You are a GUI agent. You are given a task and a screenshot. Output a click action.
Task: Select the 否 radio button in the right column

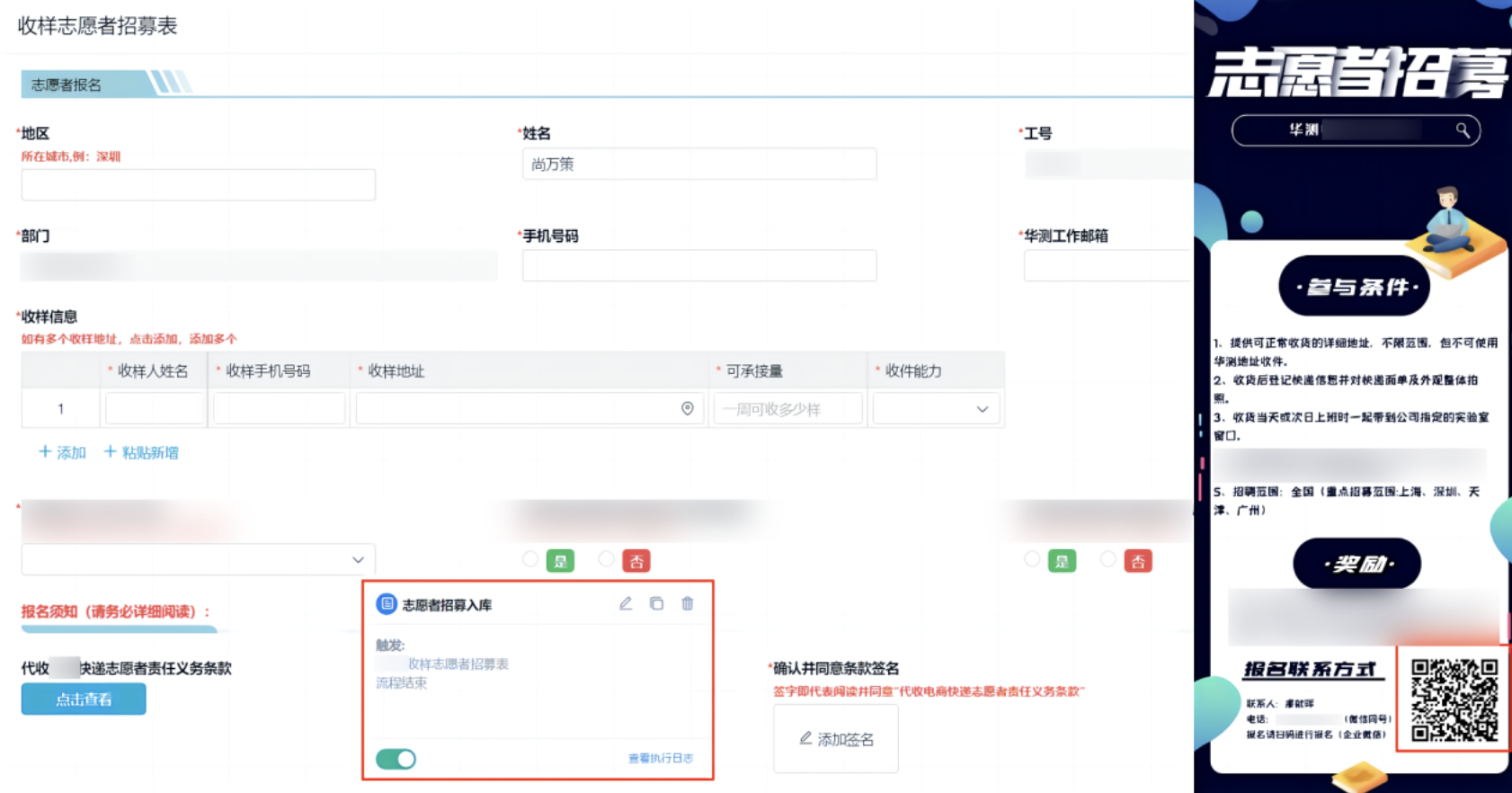click(1108, 560)
